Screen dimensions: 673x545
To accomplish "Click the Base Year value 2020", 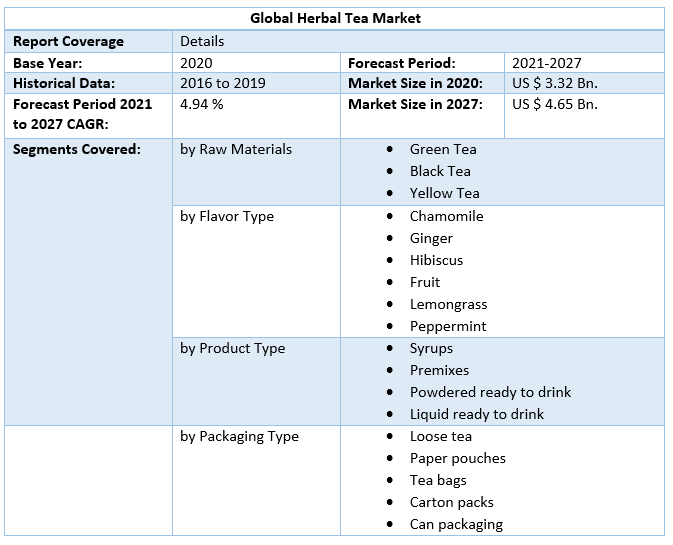I will (196, 63).
